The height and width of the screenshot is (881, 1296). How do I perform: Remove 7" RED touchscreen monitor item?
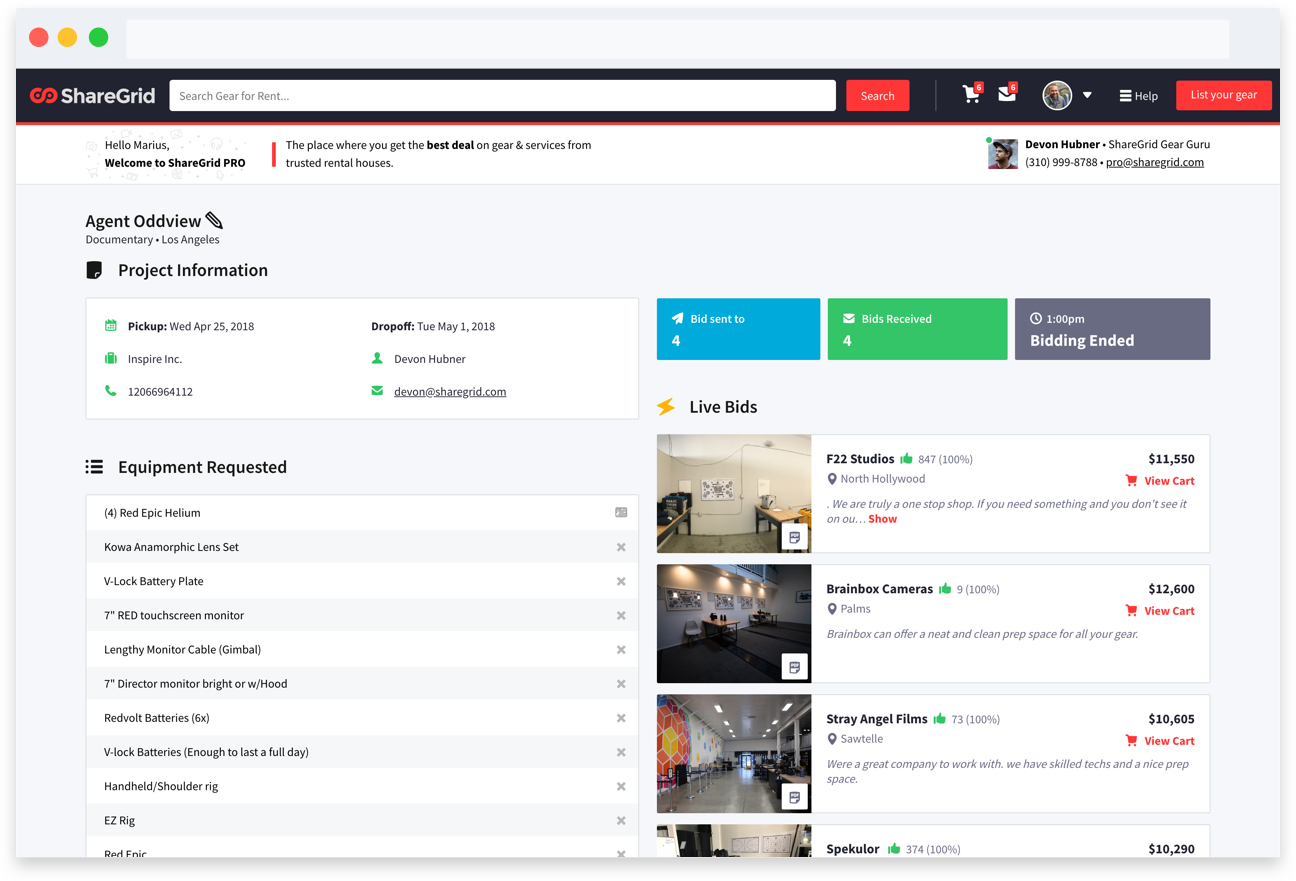(x=621, y=616)
